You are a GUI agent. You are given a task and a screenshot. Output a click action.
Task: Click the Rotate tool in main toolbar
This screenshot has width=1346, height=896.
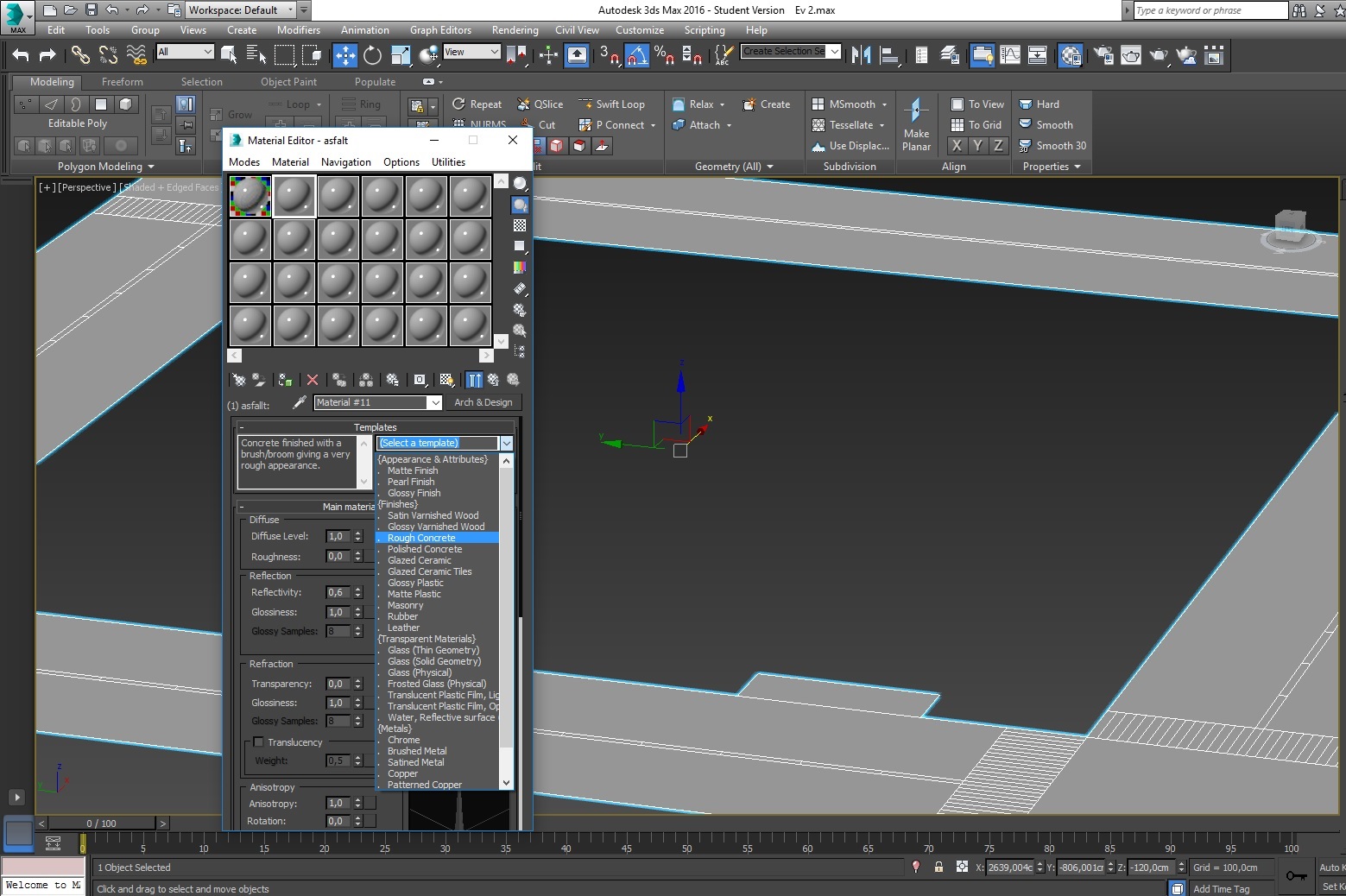tap(372, 56)
